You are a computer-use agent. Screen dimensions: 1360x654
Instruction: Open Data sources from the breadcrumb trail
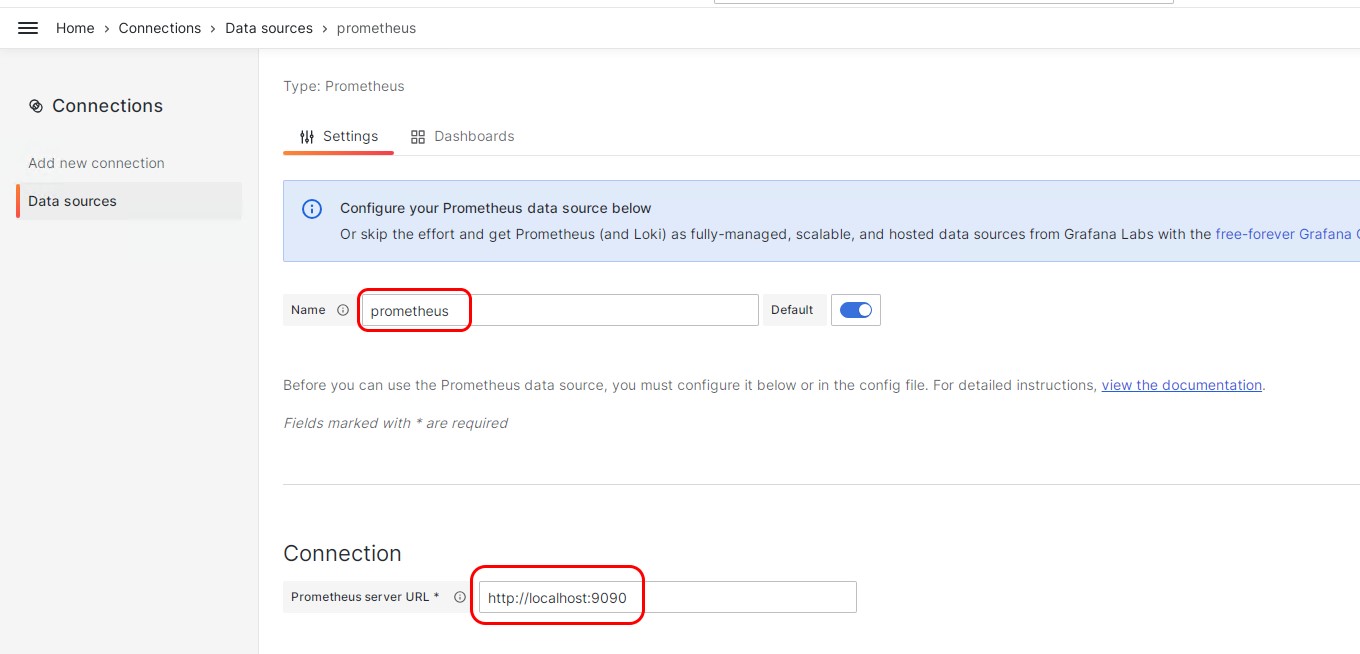(269, 28)
